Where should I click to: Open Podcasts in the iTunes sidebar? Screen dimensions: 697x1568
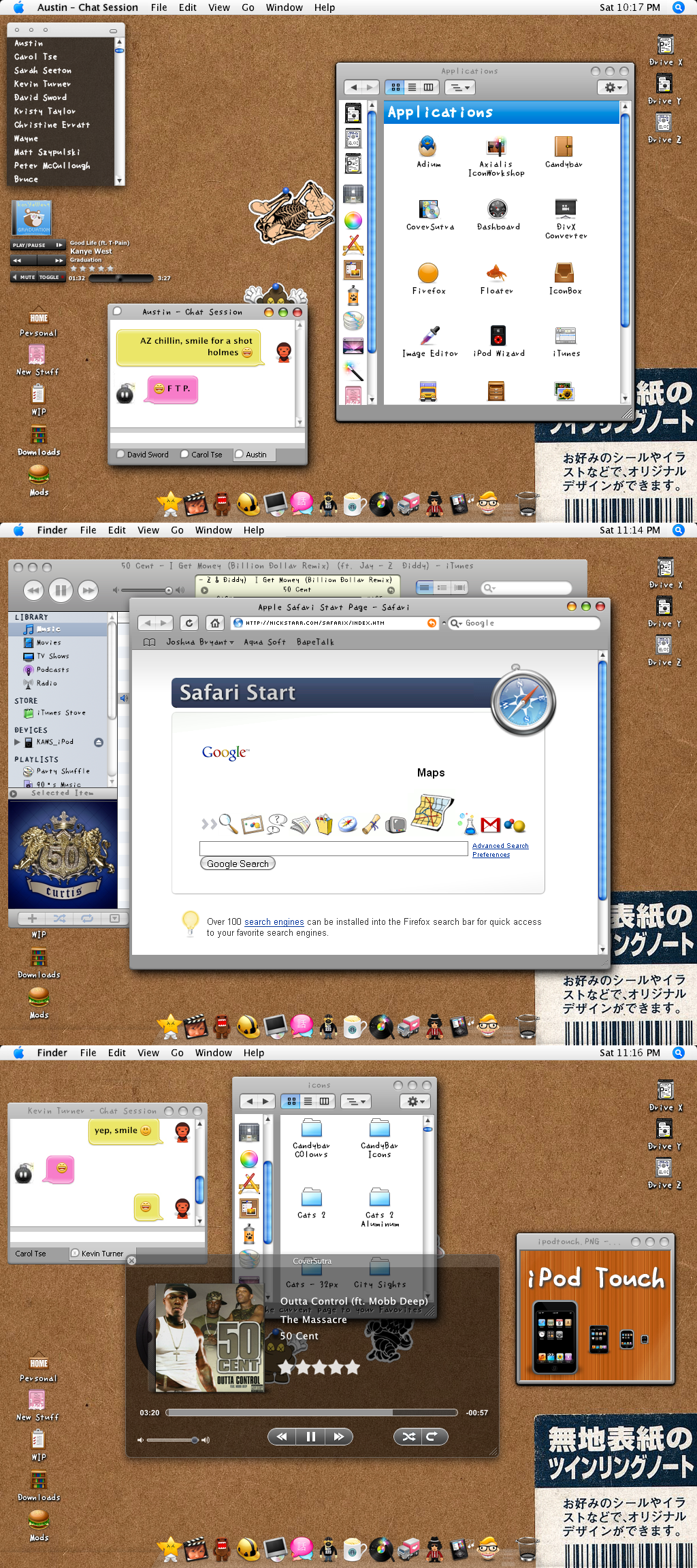52,670
